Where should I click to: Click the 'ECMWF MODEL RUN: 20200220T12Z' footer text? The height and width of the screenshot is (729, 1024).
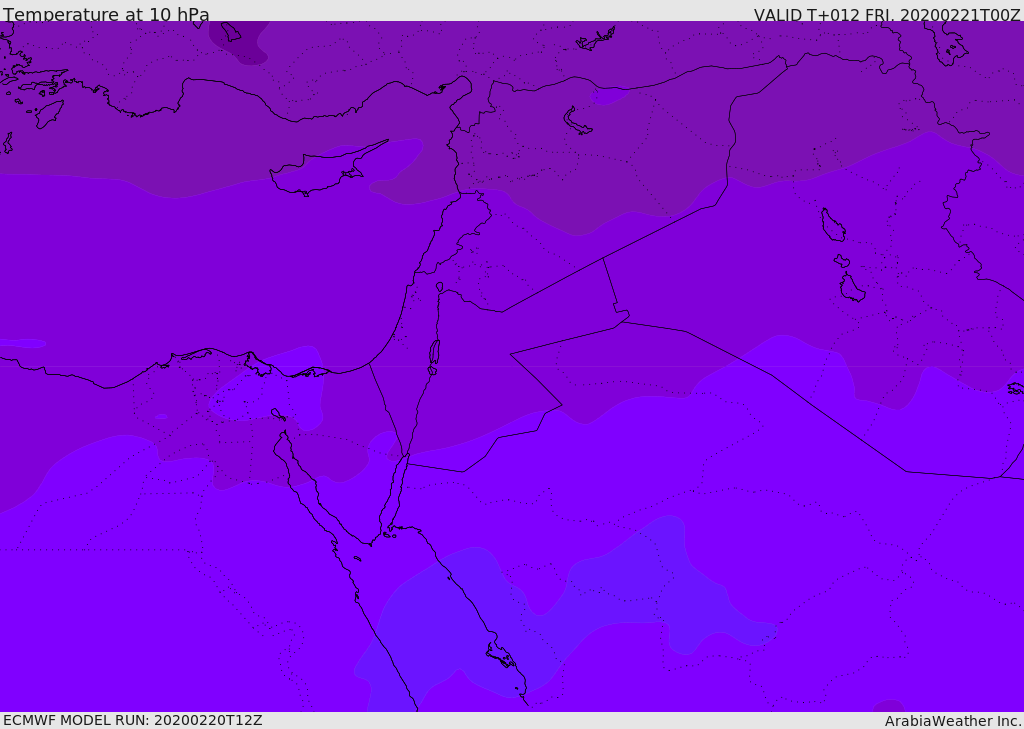coord(133,720)
